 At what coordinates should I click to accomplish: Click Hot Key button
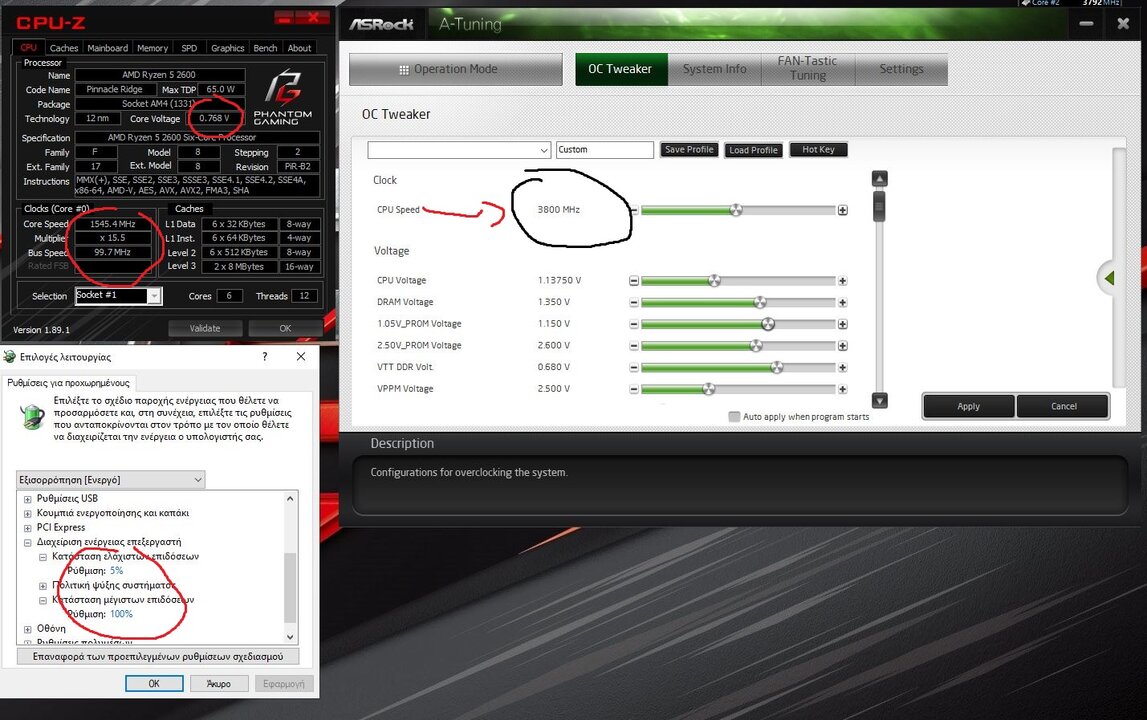818,149
